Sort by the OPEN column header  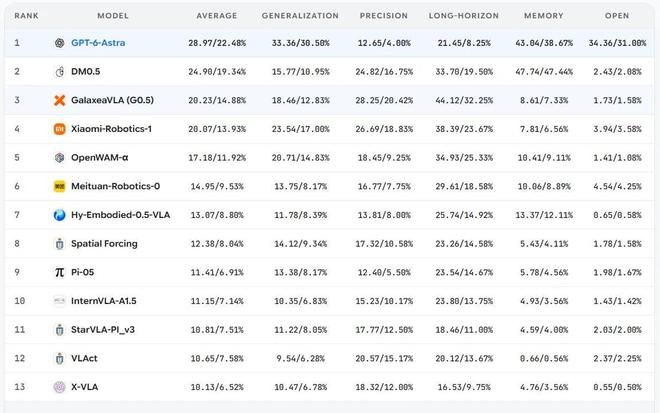pos(617,16)
